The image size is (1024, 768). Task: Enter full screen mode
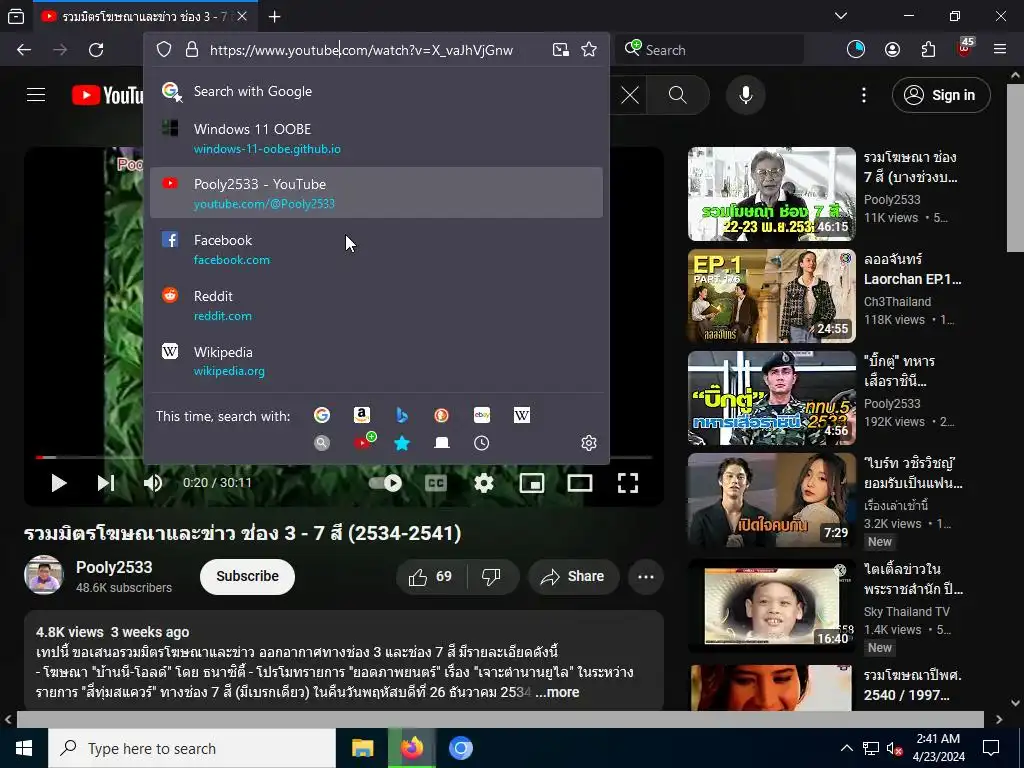pyautogui.click(x=628, y=483)
